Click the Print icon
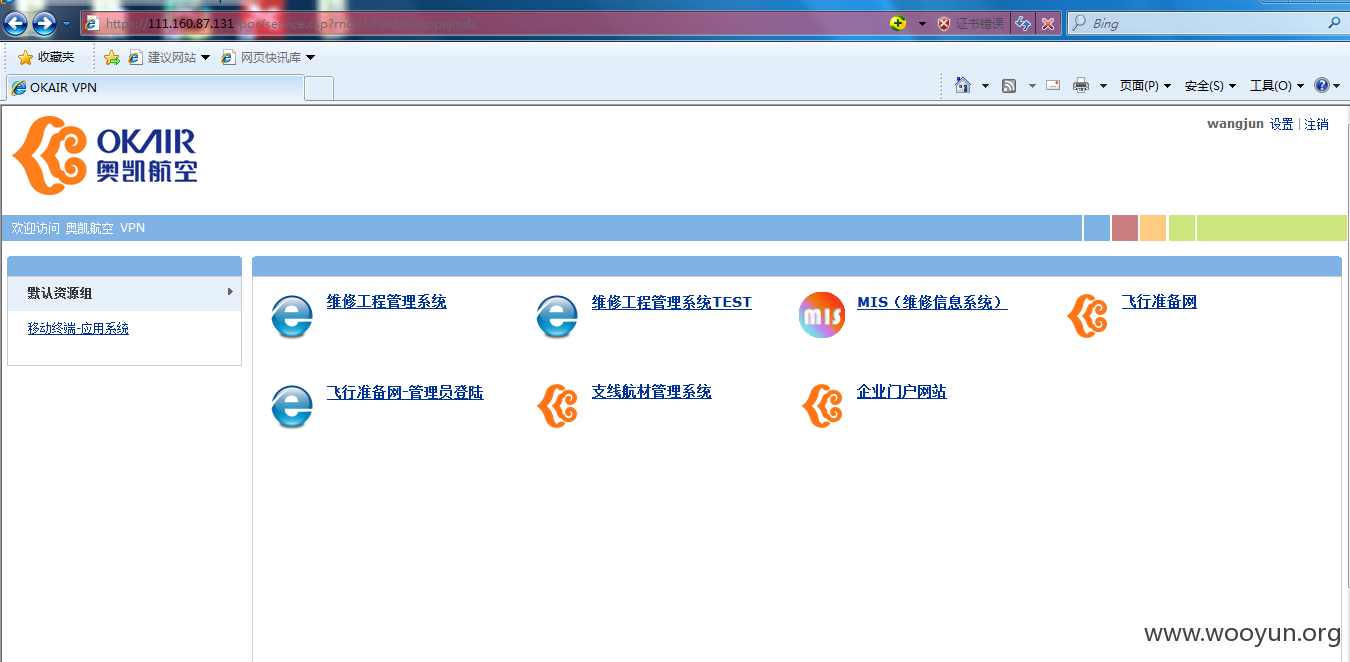This screenshot has height=662, width=1350. coord(1081,86)
